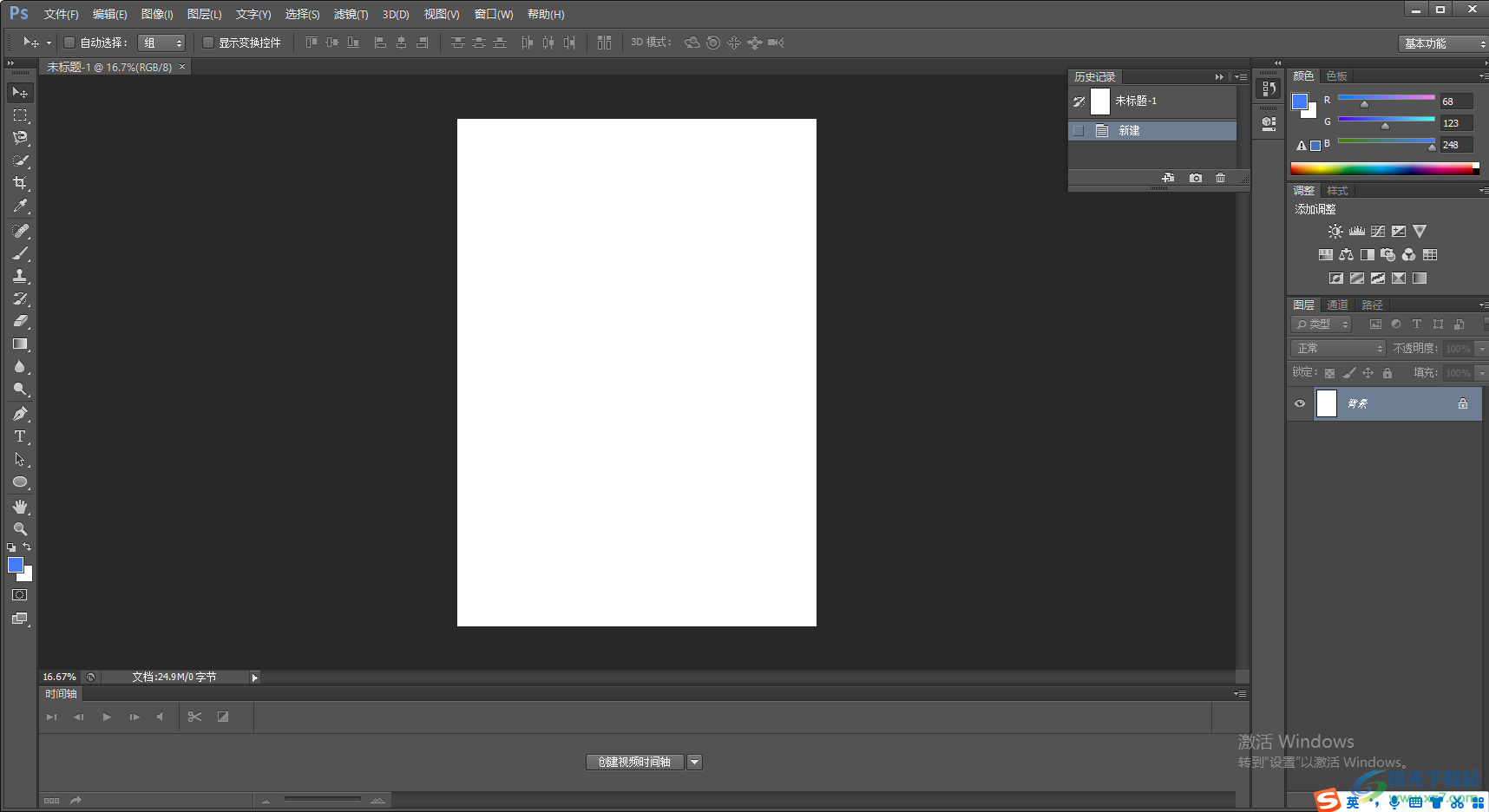The width and height of the screenshot is (1489, 812).
Task: Add Levels adjustment
Action: click(1357, 232)
